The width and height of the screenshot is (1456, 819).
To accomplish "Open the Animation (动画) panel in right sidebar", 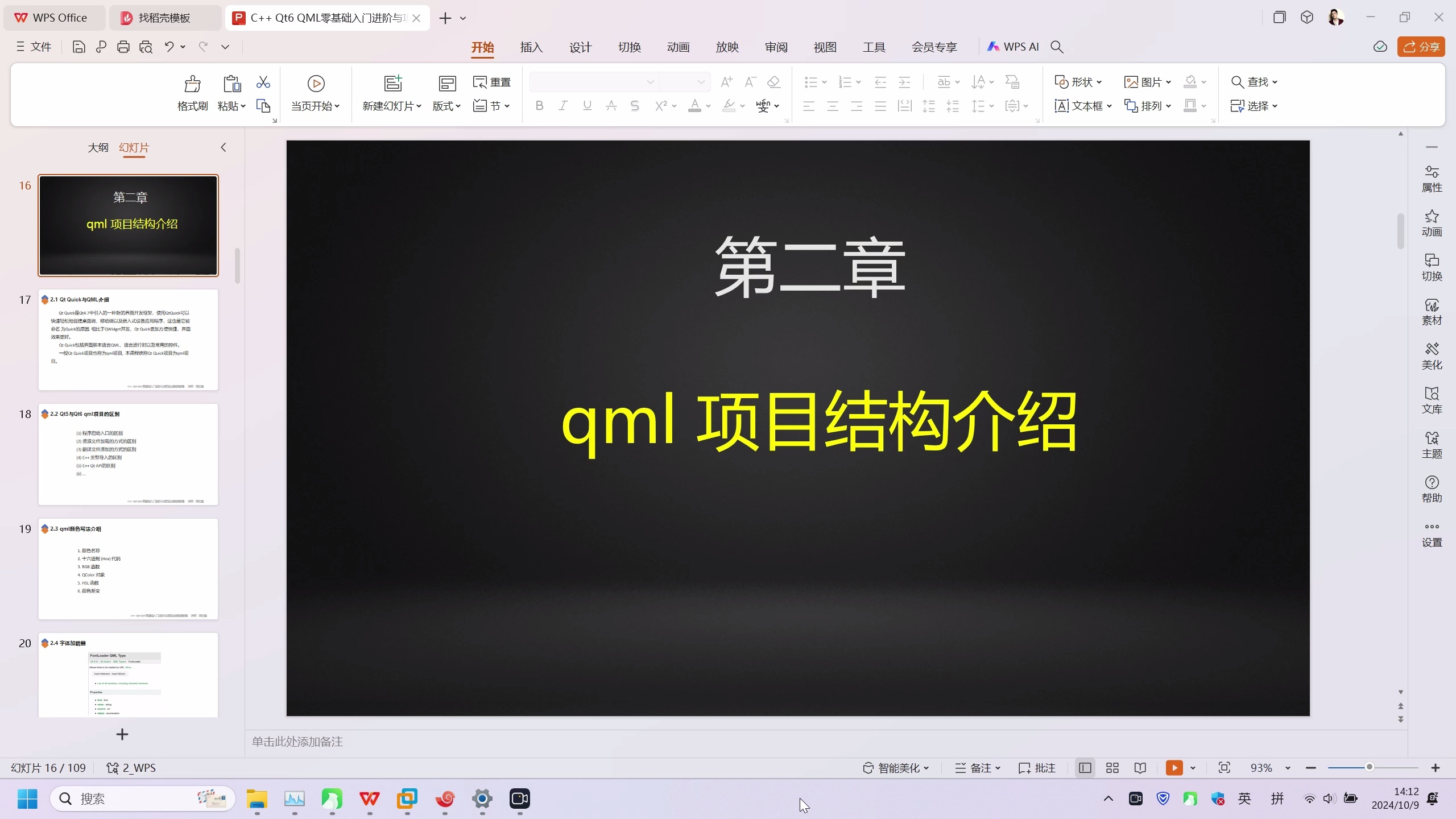I will [1432, 223].
